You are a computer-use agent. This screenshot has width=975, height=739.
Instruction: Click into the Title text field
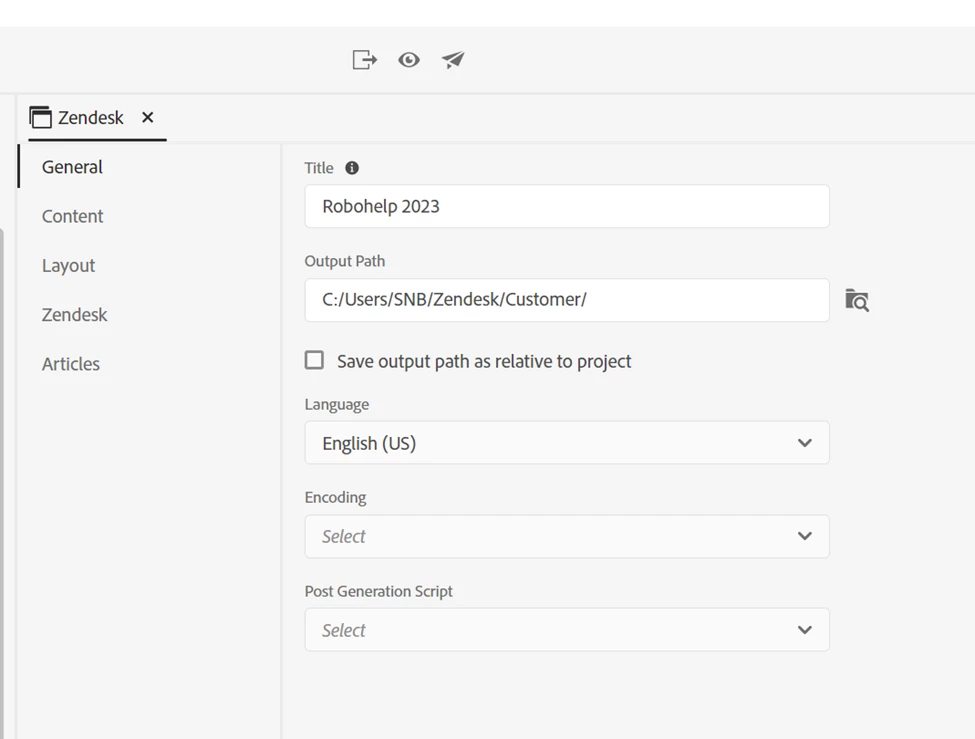[x=566, y=206]
